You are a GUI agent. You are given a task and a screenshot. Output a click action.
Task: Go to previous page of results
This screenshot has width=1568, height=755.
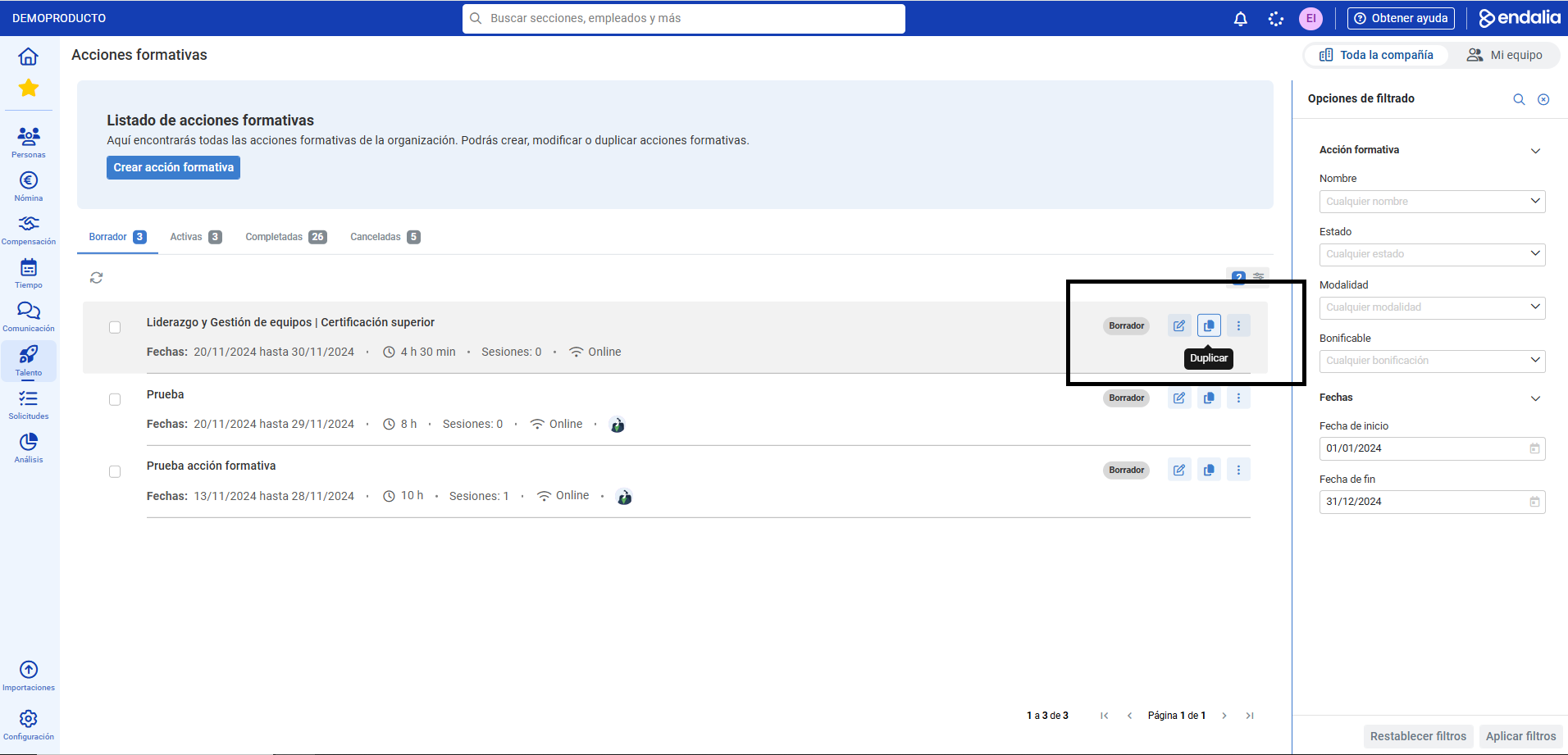tap(1129, 716)
